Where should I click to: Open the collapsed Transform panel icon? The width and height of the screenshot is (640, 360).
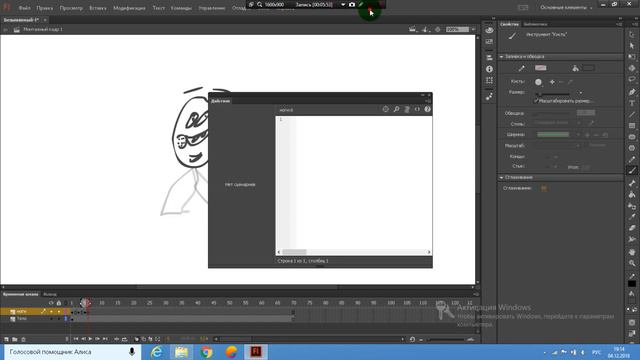point(489,80)
